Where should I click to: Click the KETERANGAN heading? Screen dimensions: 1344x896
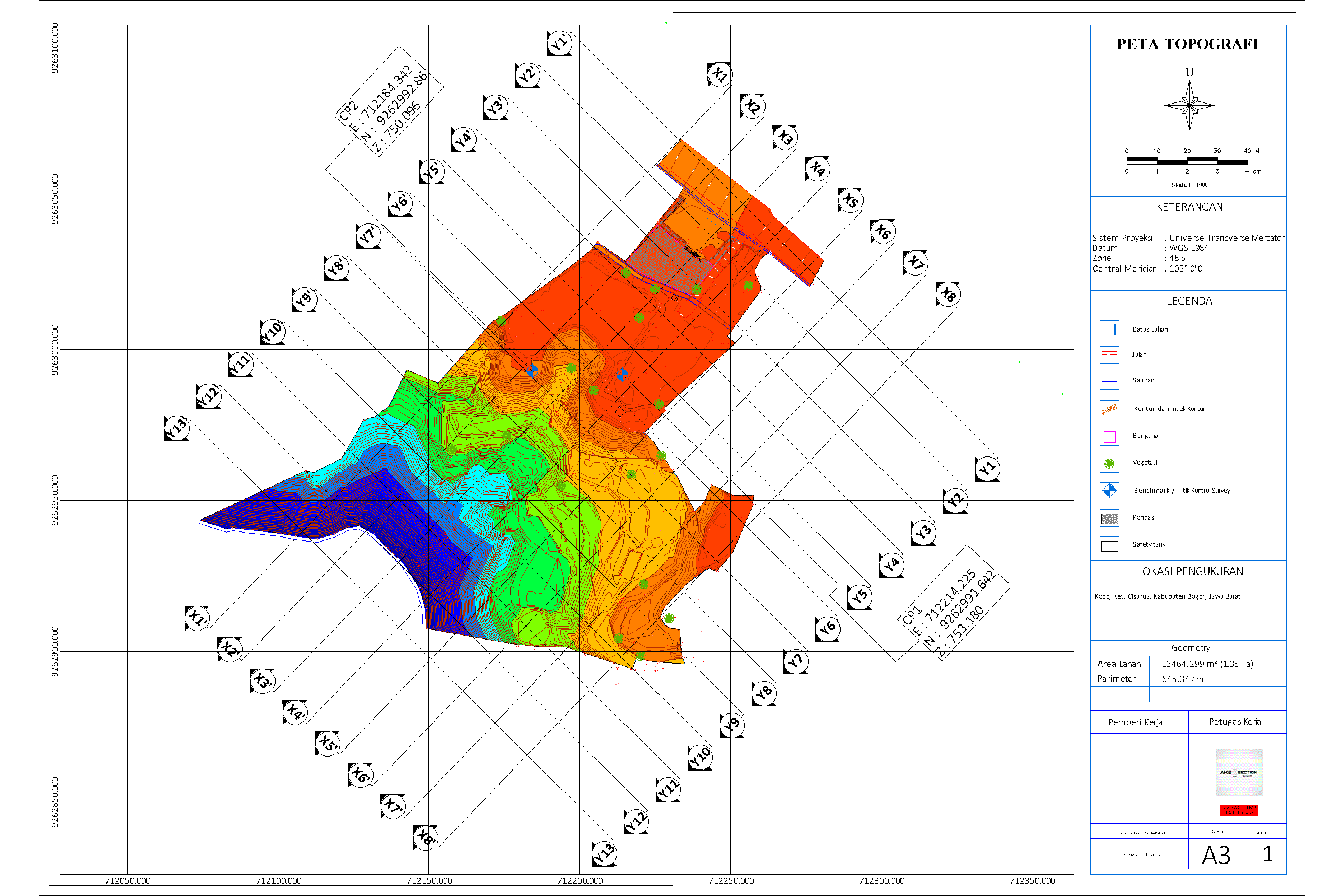click(1189, 207)
